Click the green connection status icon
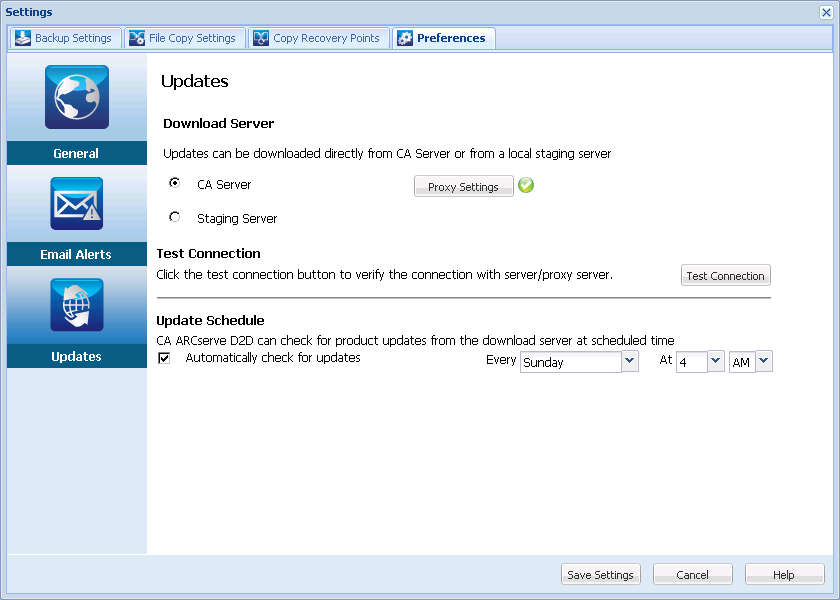The image size is (840, 600). (x=526, y=185)
